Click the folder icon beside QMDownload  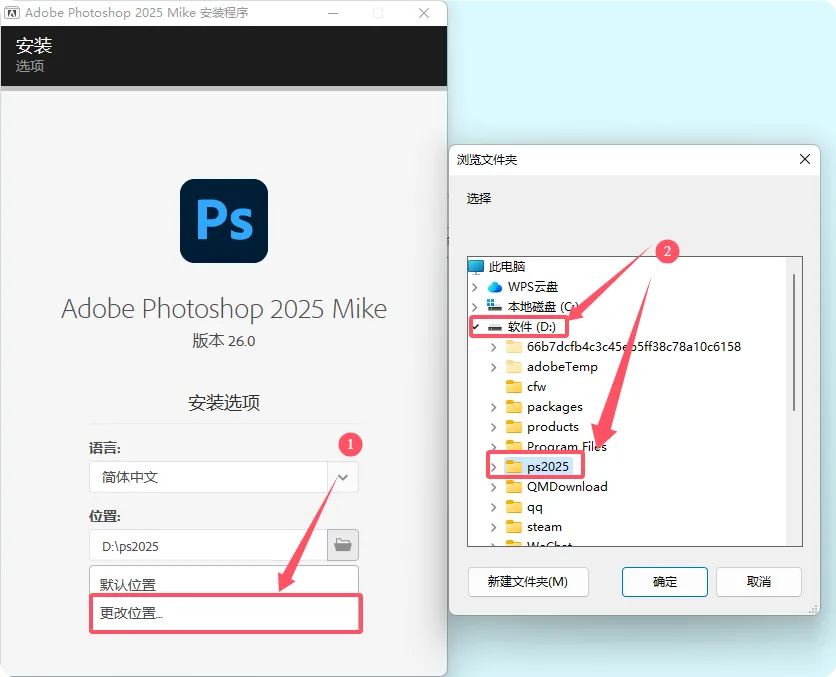pos(514,487)
